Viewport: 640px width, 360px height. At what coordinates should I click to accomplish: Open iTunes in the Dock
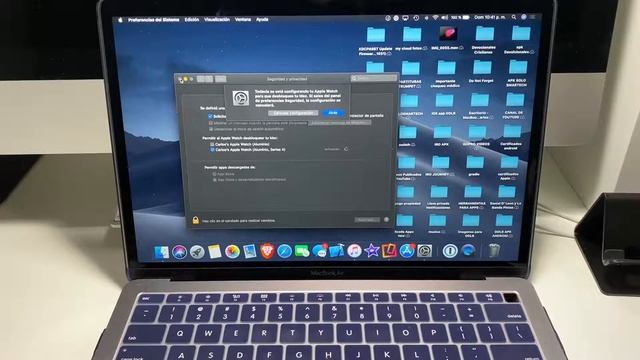pyautogui.click(x=354, y=251)
